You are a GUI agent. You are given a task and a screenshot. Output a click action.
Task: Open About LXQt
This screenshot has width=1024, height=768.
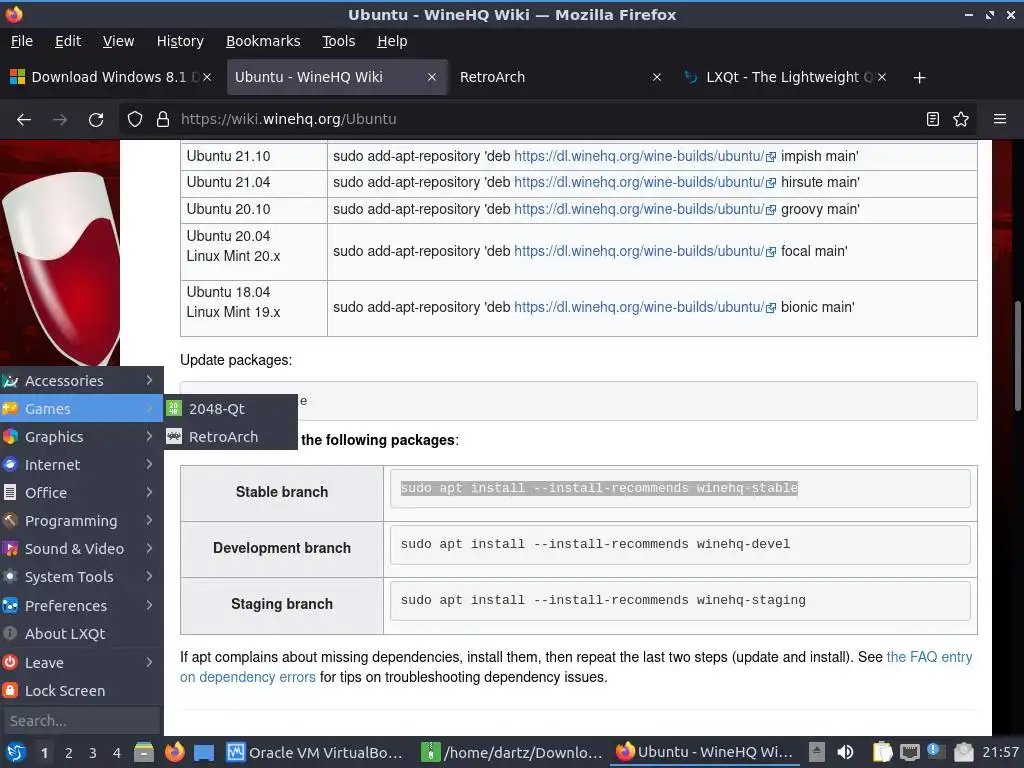[82, 634]
